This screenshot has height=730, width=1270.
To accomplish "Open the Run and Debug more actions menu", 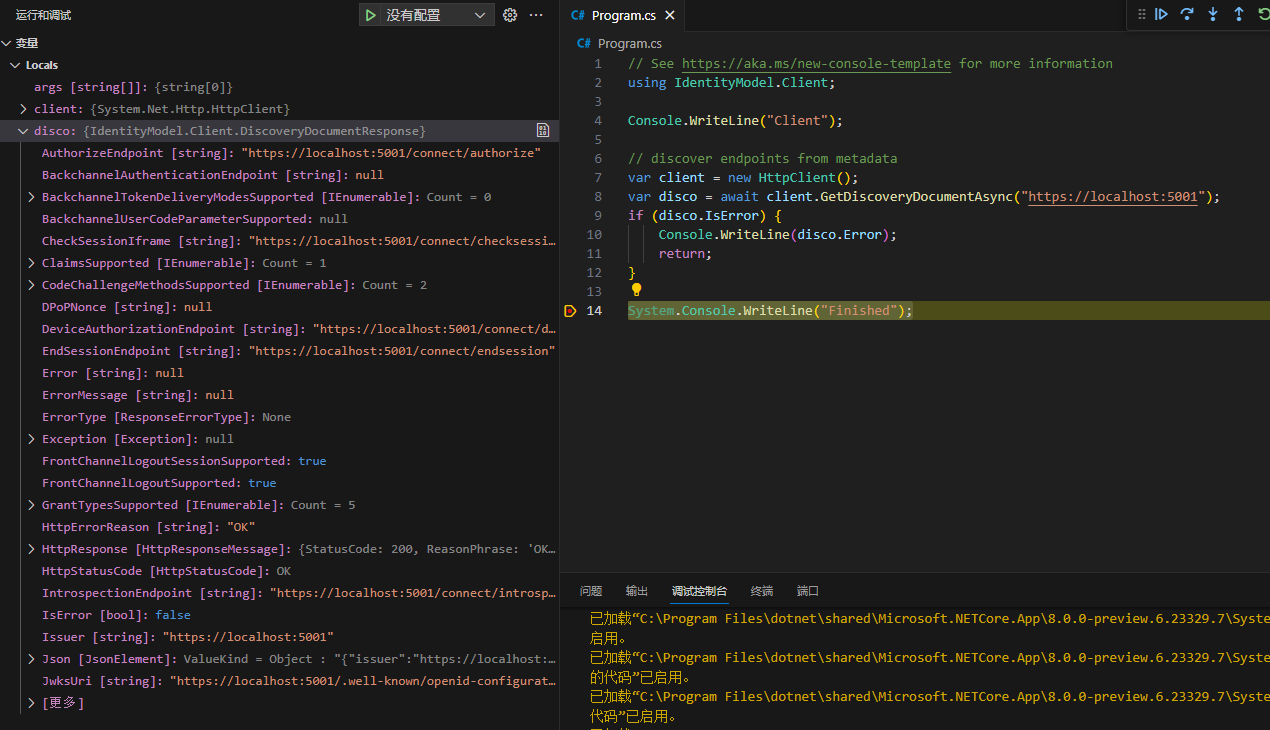I will (x=536, y=15).
